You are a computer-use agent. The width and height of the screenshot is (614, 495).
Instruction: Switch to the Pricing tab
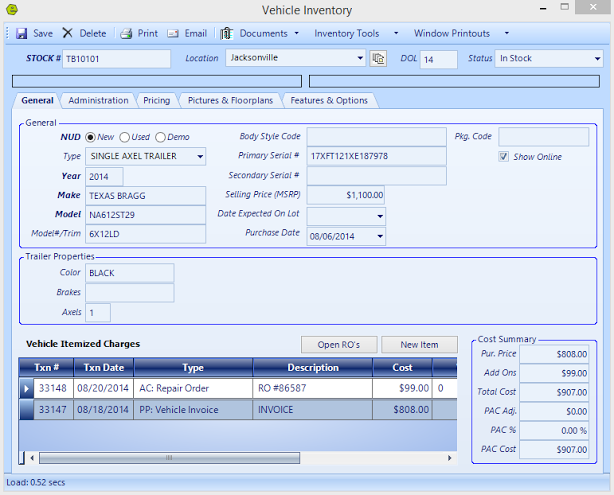pos(156,100)
